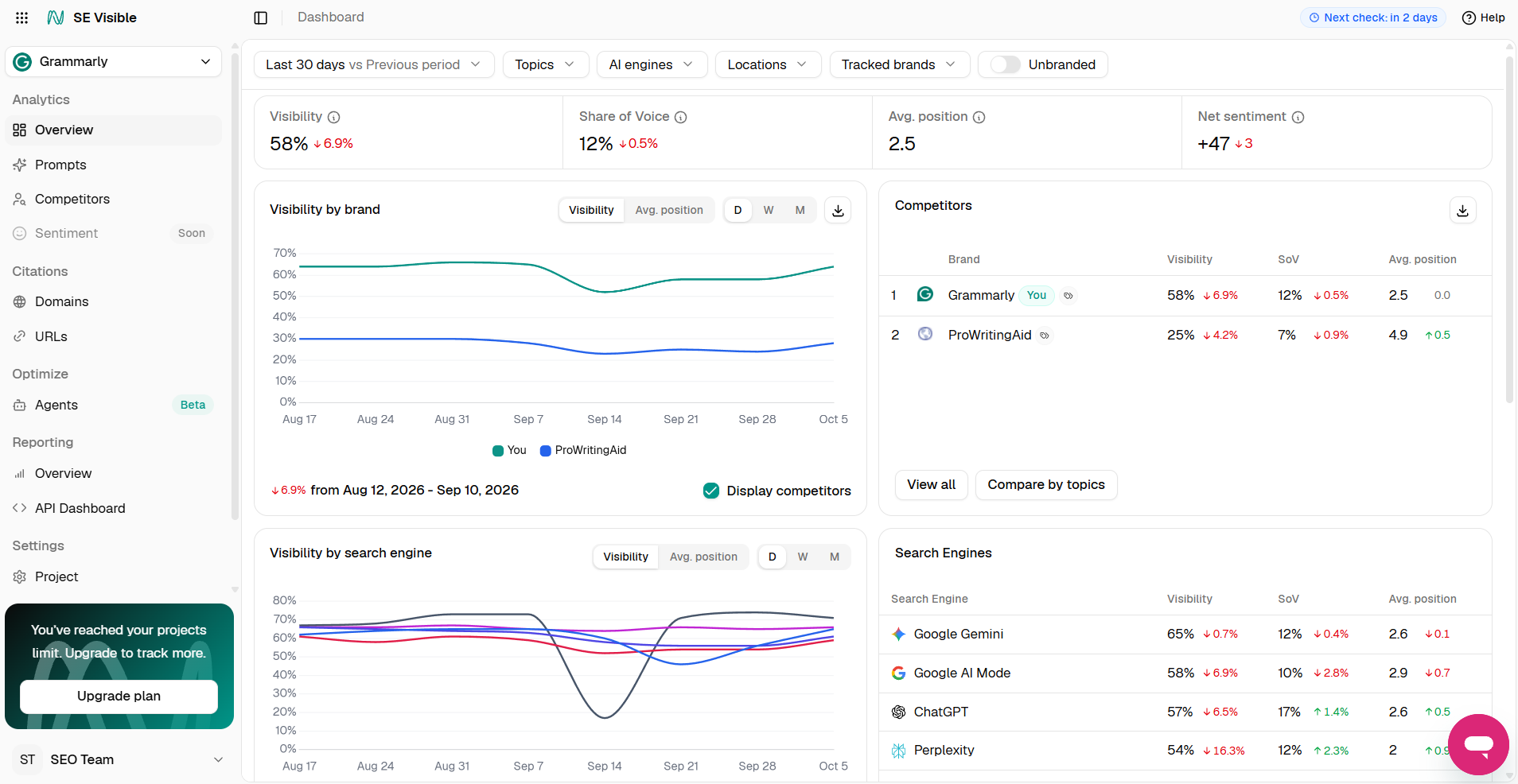Click the link icon next to ProWritingAid
Viewport: 1518px width, 784px height.
[1045, 336]
